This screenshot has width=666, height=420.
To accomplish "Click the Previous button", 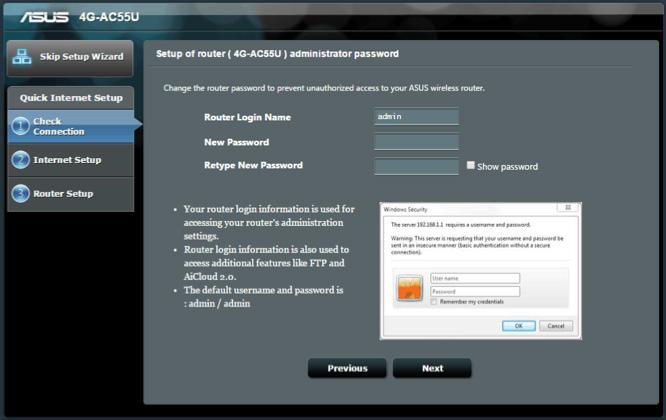I will (x=347, y=368).
